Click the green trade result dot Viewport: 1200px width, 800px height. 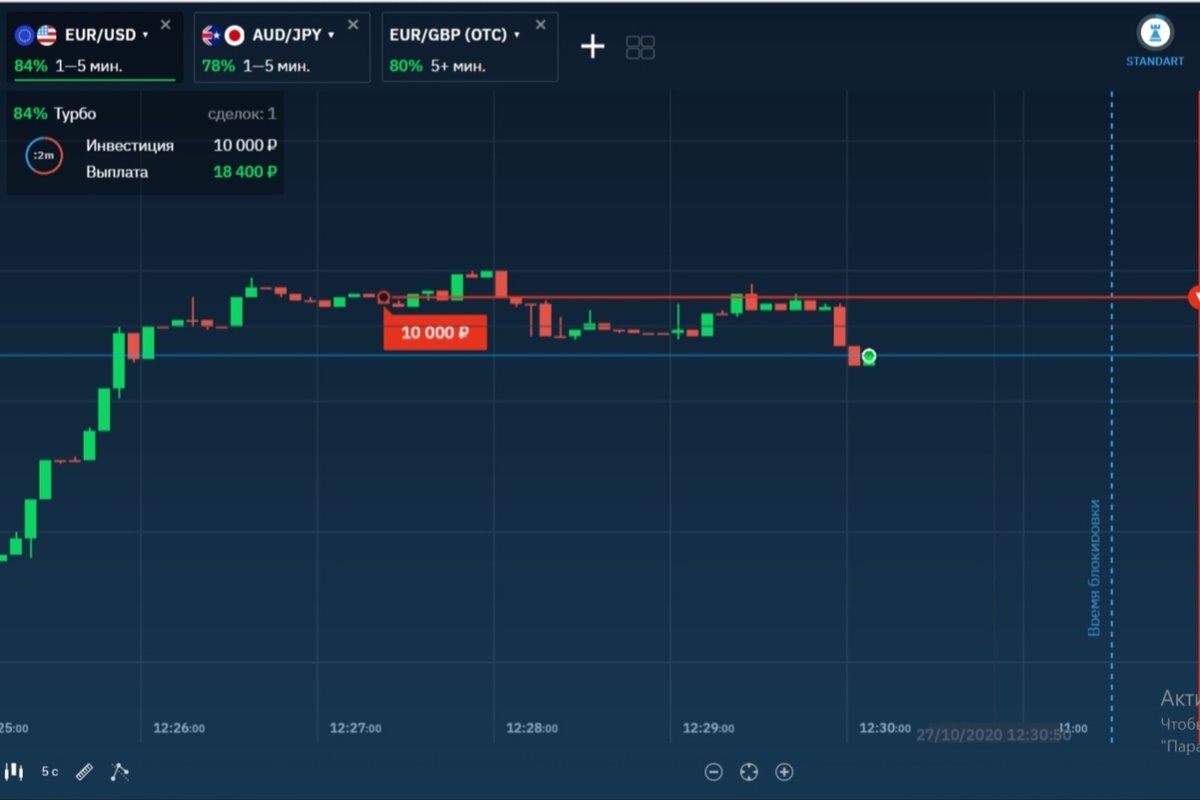(869, 357)
